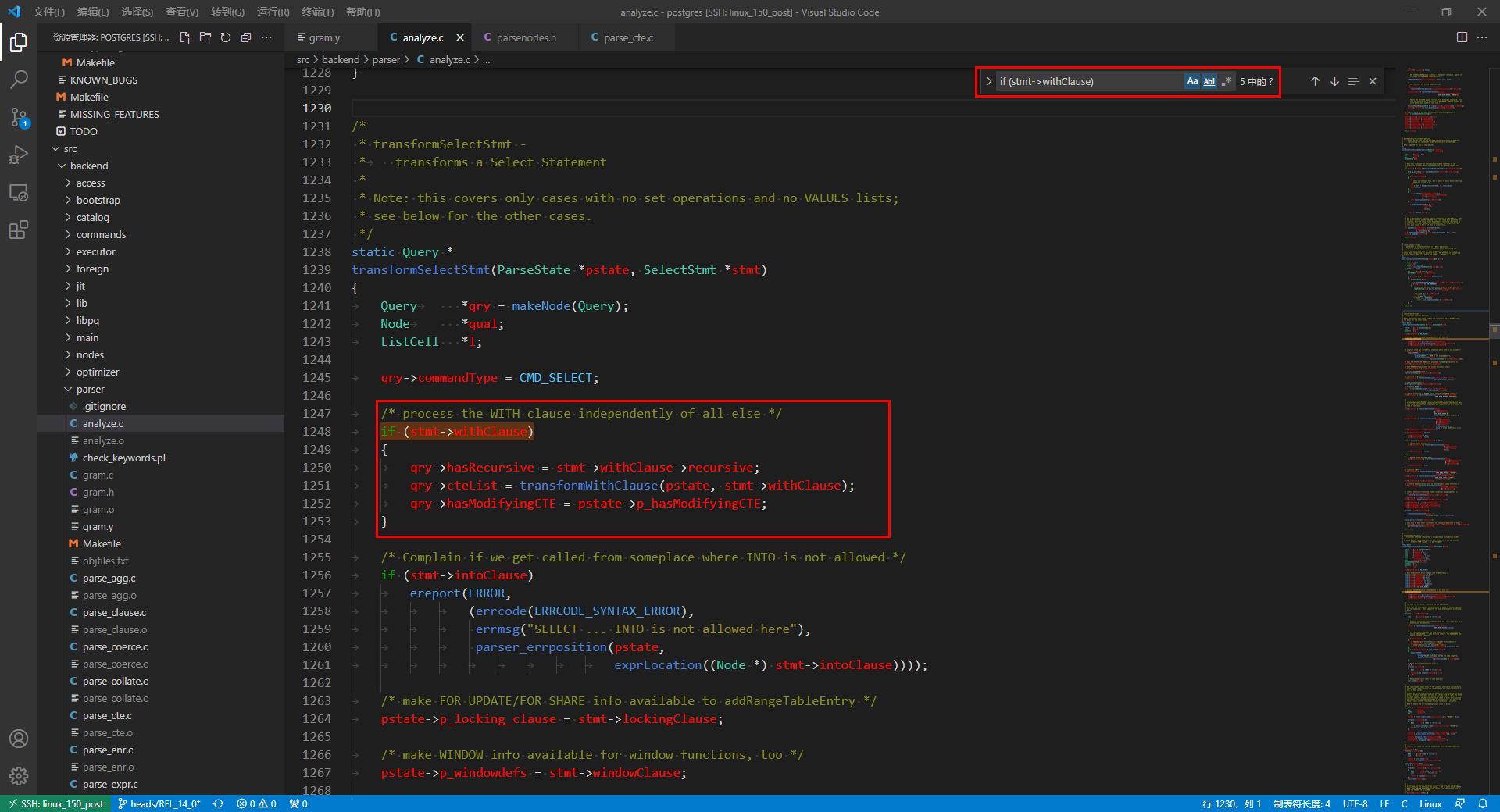Open feedback icon in status bar

click(x=1459, y=803)
